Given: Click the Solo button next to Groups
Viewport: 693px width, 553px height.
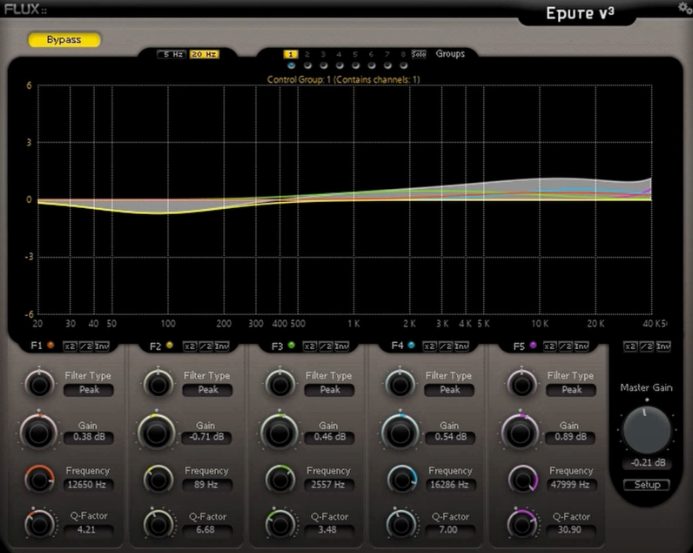Looking at the screenshot, I should [419, 54].
